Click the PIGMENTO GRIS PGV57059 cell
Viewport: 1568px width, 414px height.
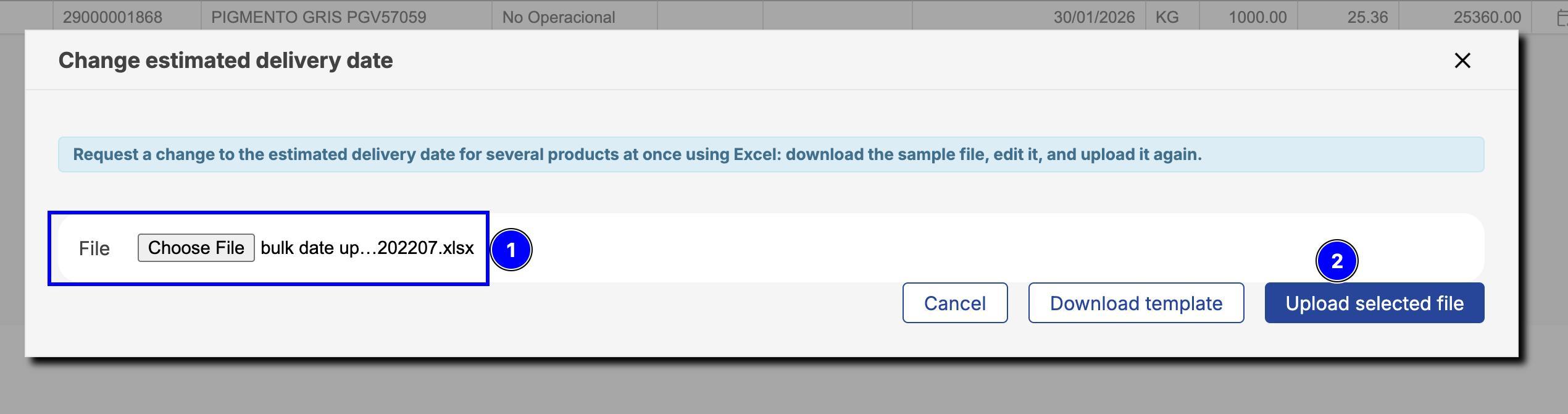pyautogui.click(x=319, y=17)
